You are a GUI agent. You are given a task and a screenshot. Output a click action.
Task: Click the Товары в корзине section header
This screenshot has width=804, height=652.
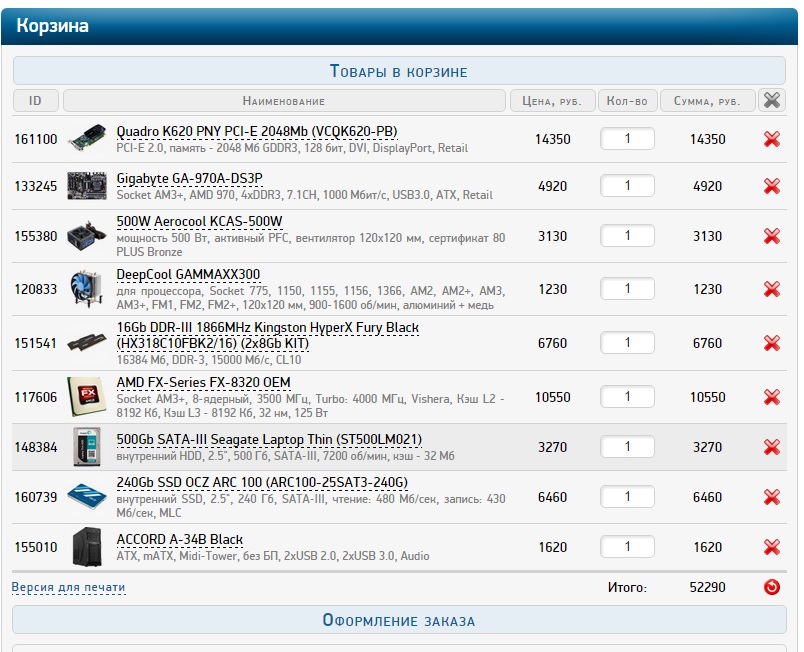click(x=399, y=71)
